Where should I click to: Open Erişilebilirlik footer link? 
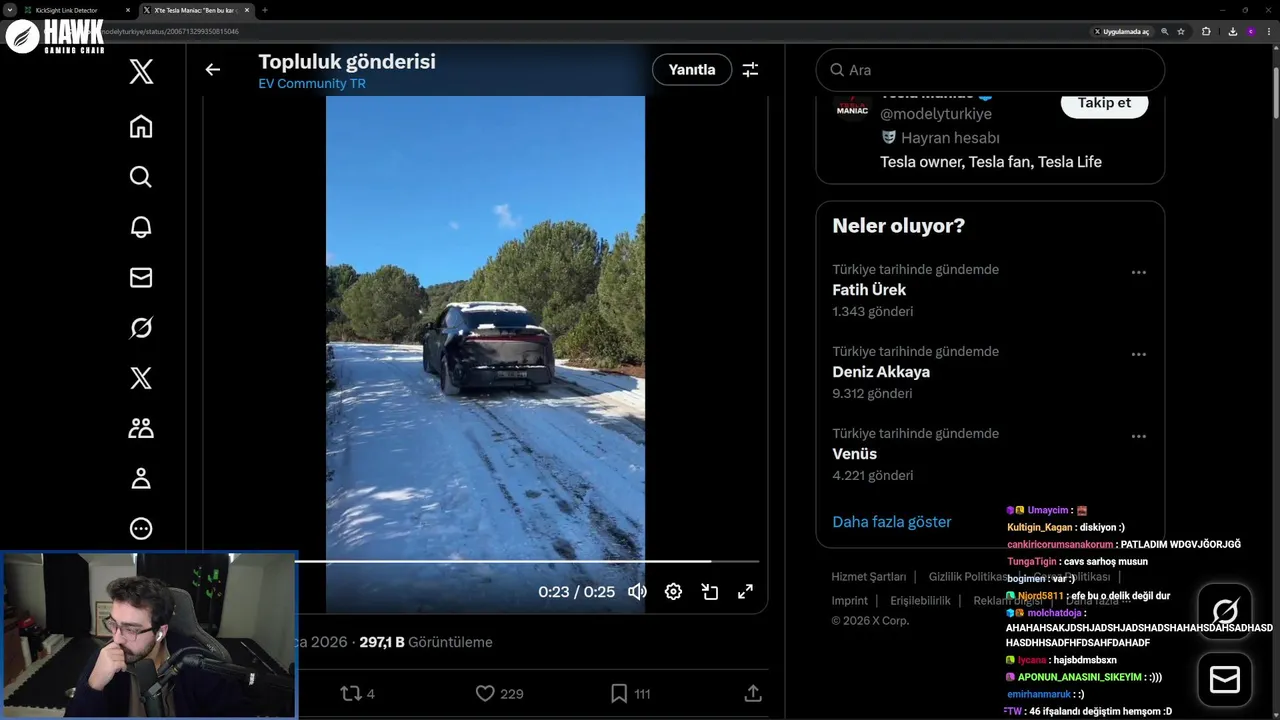pos(920,601)
